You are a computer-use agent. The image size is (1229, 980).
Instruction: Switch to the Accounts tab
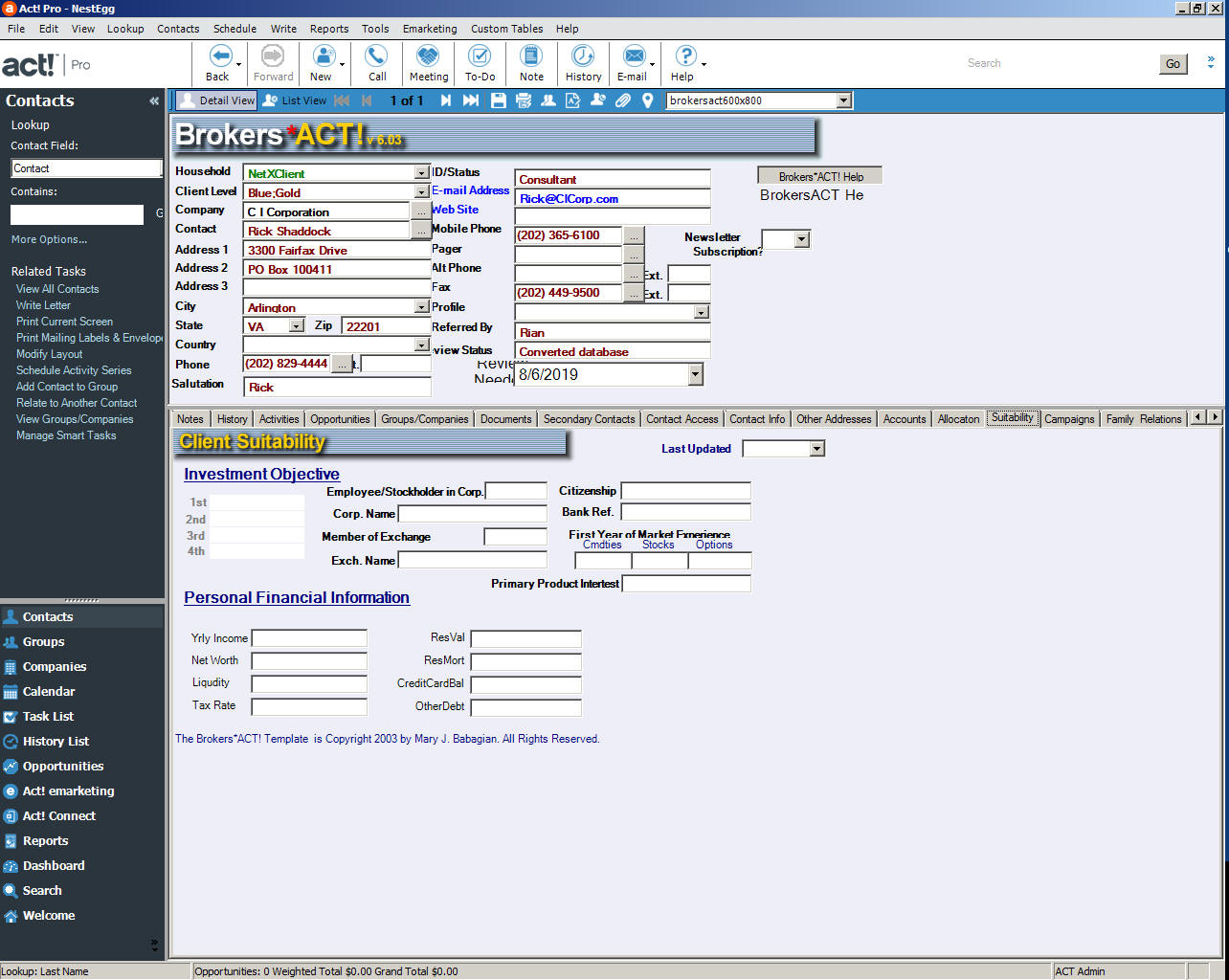tap(905, 419)
